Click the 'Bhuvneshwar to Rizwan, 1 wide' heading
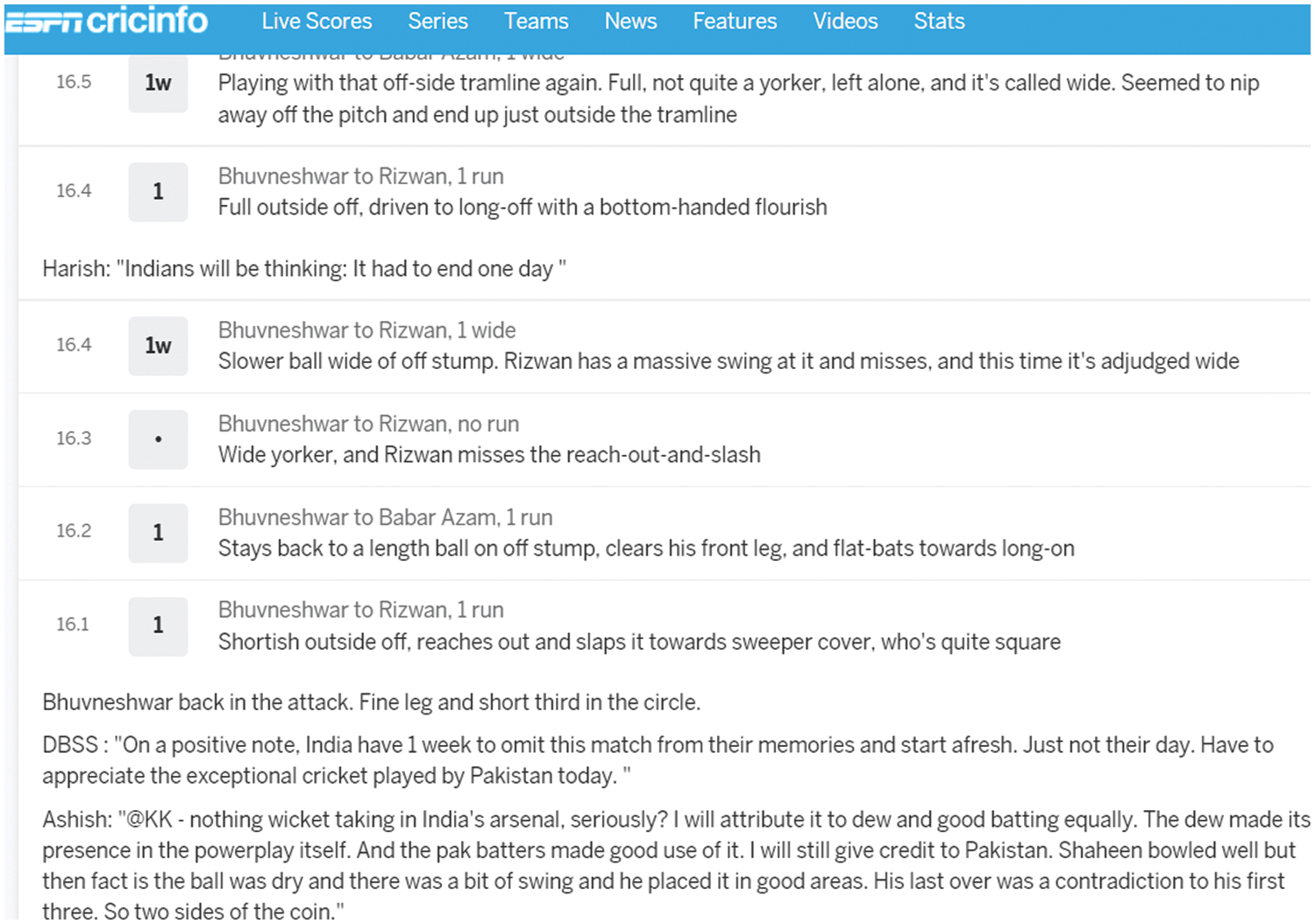This screenshot has height=924, width=1315. click(x=366, y=331)
